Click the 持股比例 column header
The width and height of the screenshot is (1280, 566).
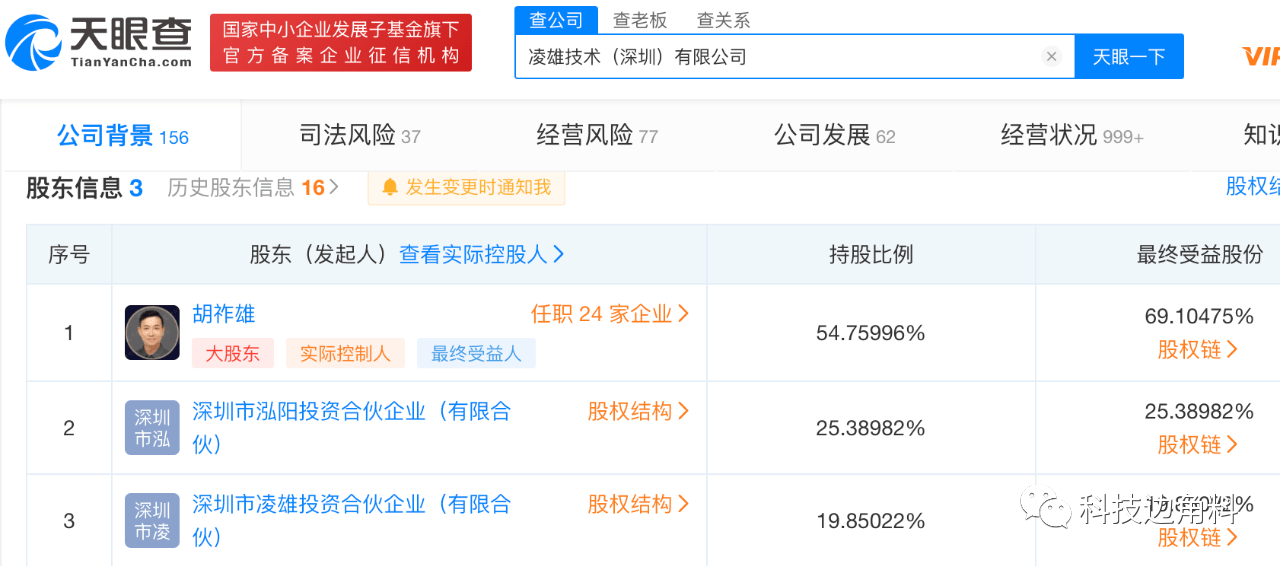871,255
